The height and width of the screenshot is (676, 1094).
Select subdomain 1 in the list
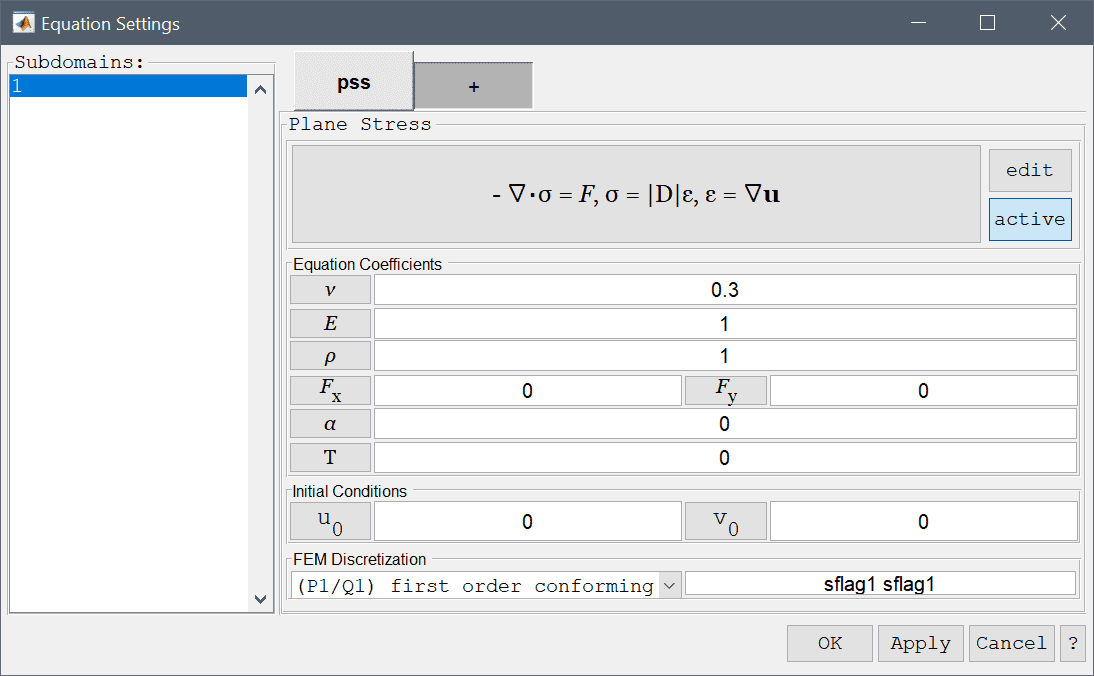point(128,86)
